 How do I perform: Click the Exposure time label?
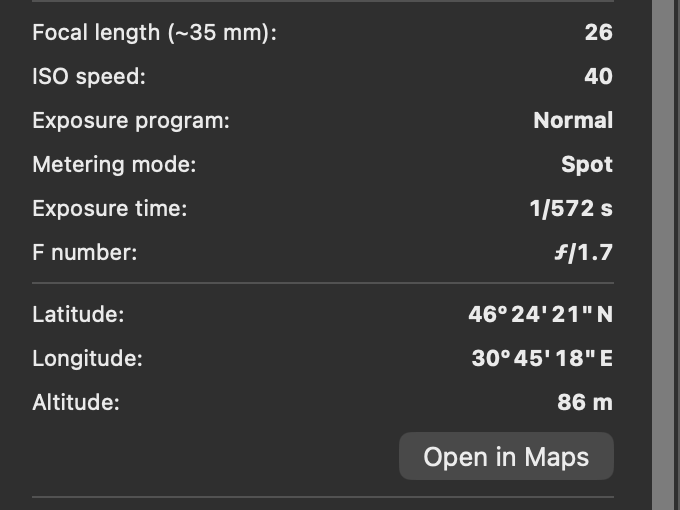(x=110, y=208)
